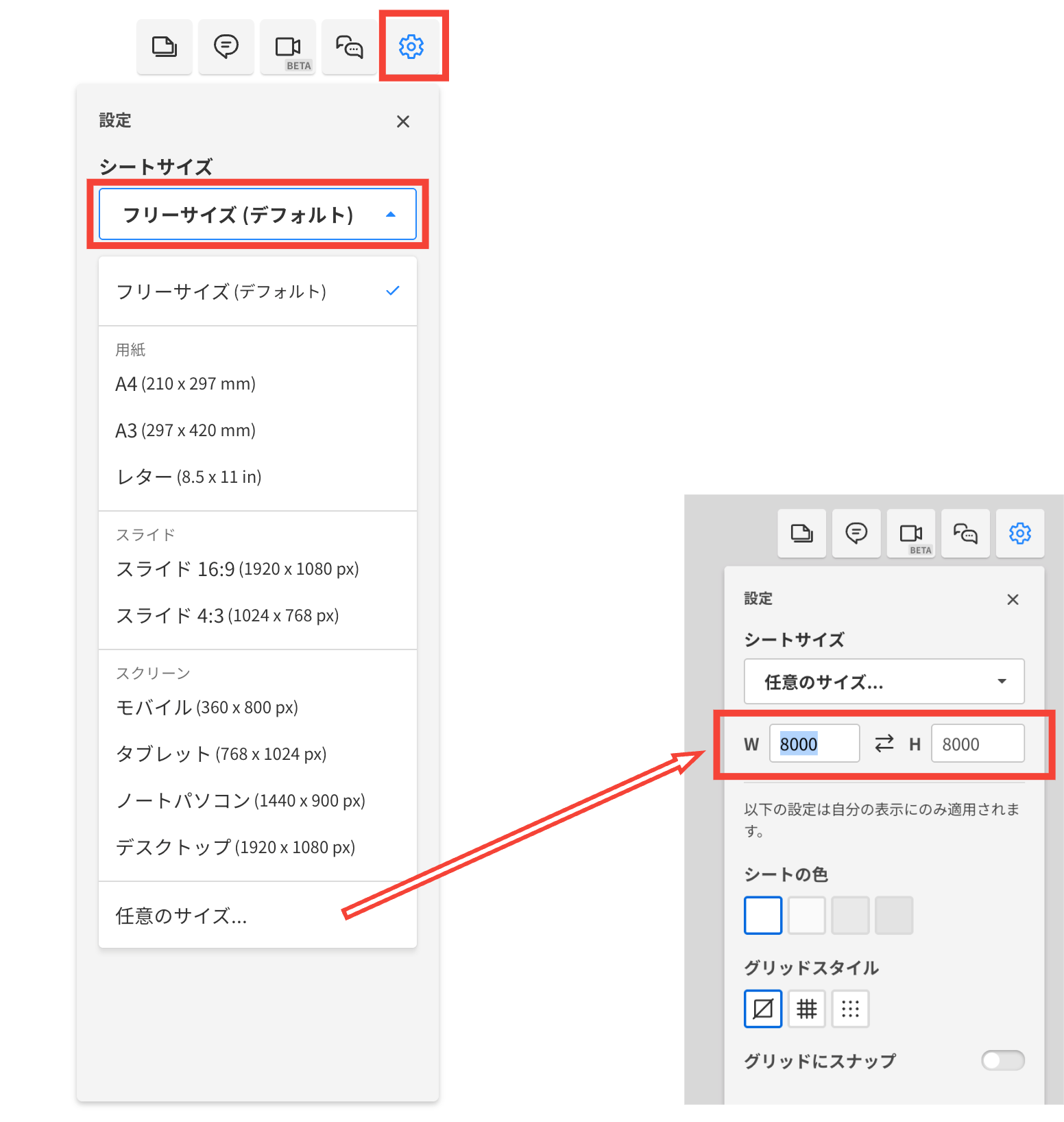Click the H height input field
The image size is (1064, 1122).
coord(978,743)
